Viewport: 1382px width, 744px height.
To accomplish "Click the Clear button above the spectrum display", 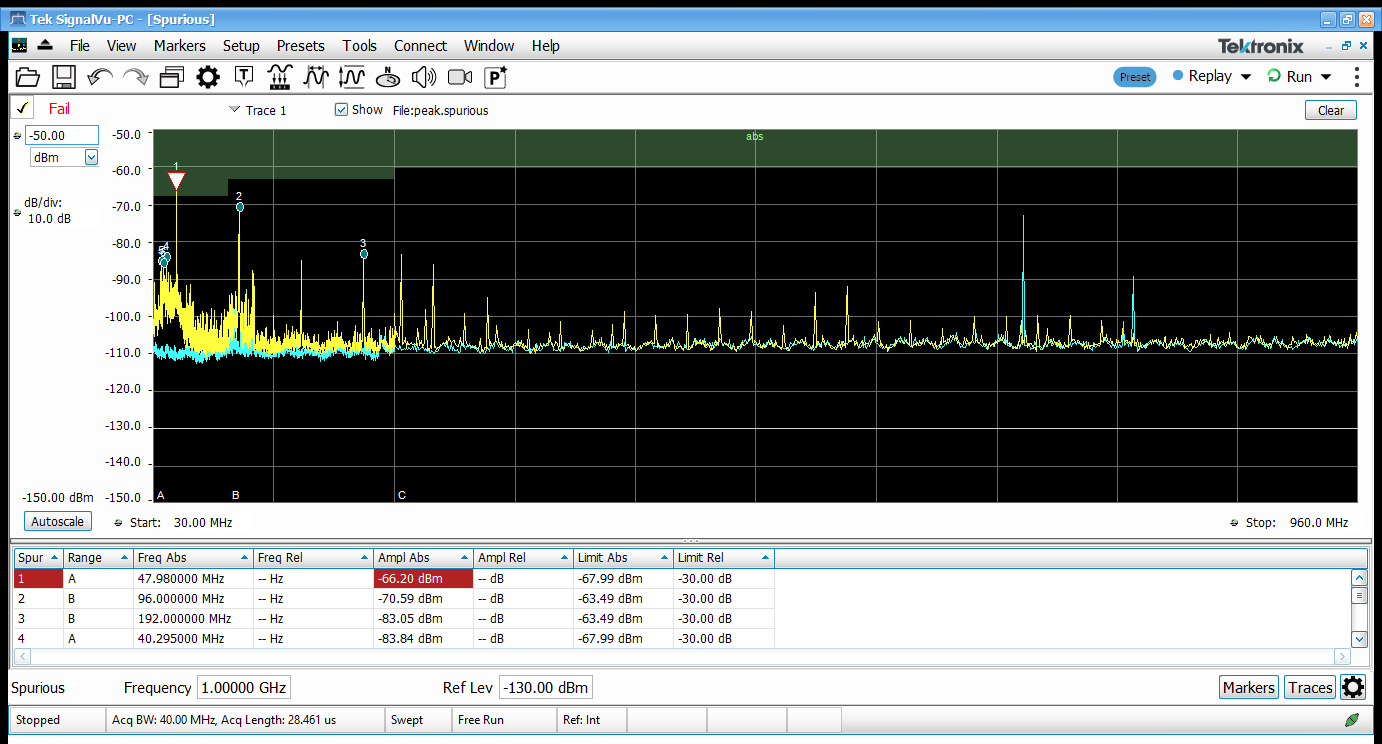I will [x=1330, y=110].
